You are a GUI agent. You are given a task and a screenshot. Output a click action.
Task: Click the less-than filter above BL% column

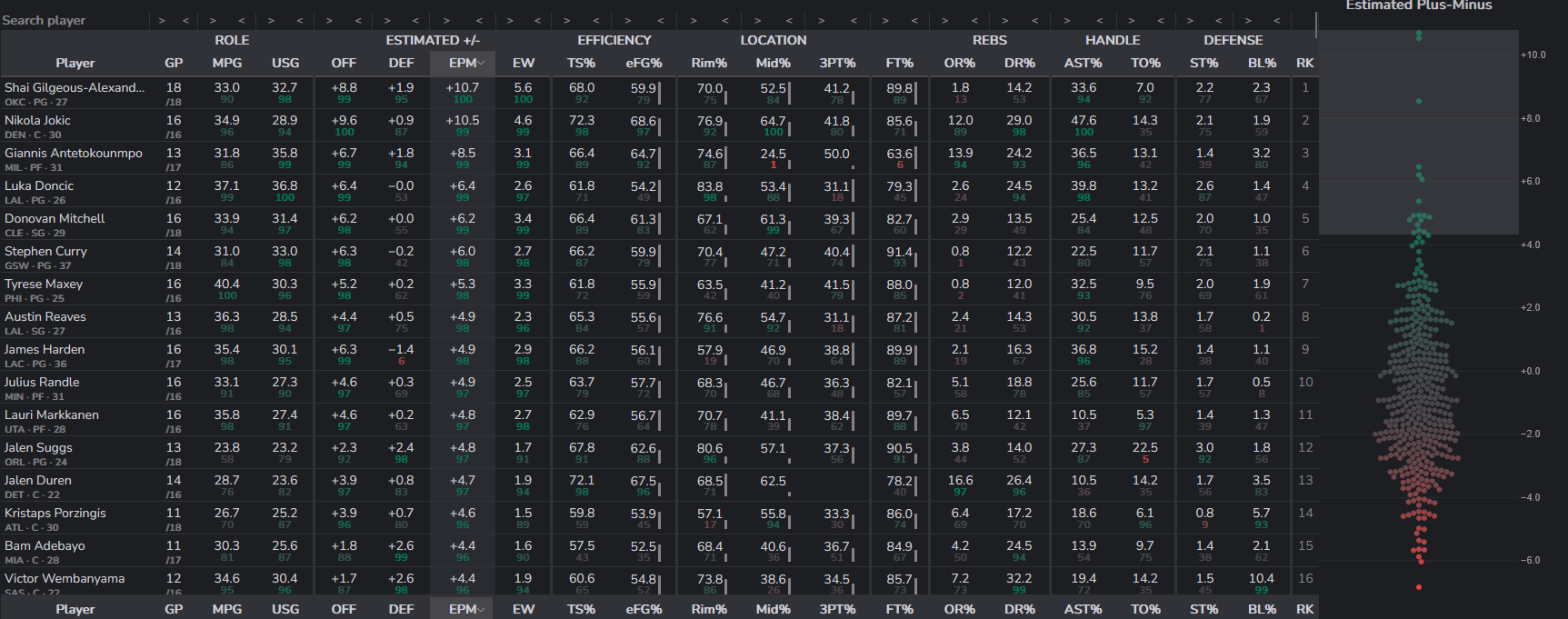pos(1276,20)
